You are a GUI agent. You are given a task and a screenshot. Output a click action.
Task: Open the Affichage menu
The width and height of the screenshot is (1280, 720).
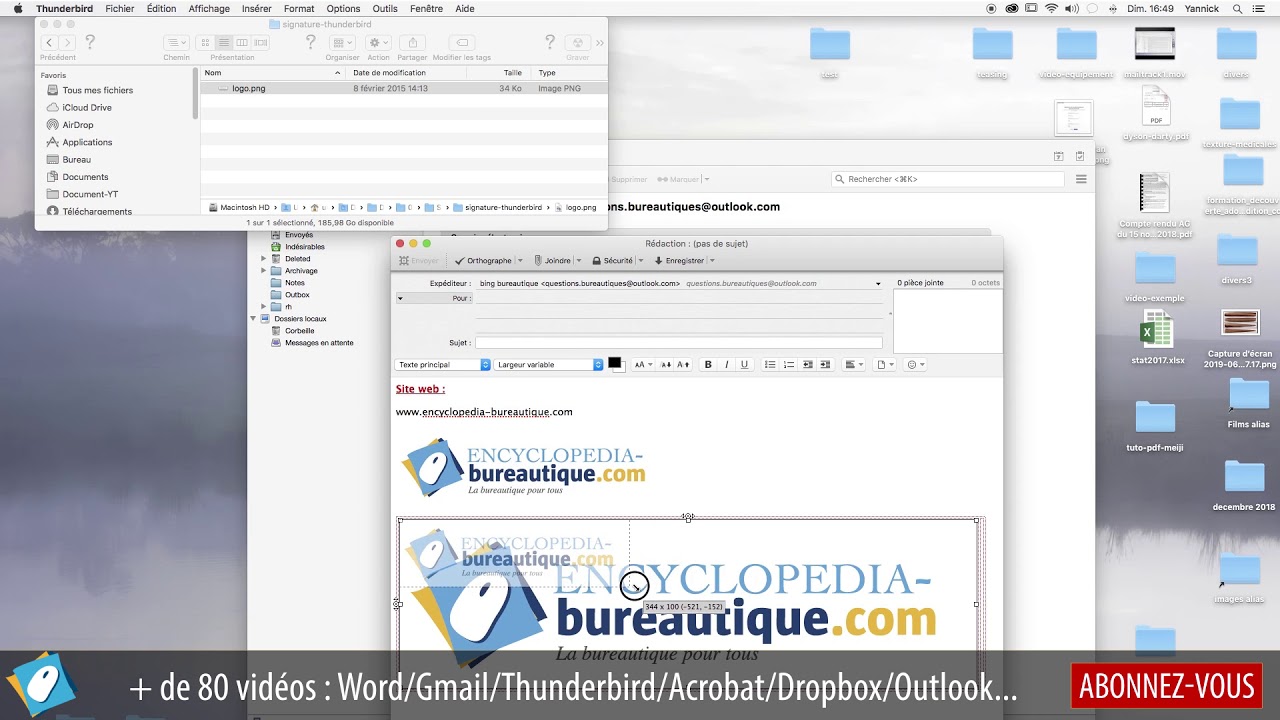(x=209, y=8)
